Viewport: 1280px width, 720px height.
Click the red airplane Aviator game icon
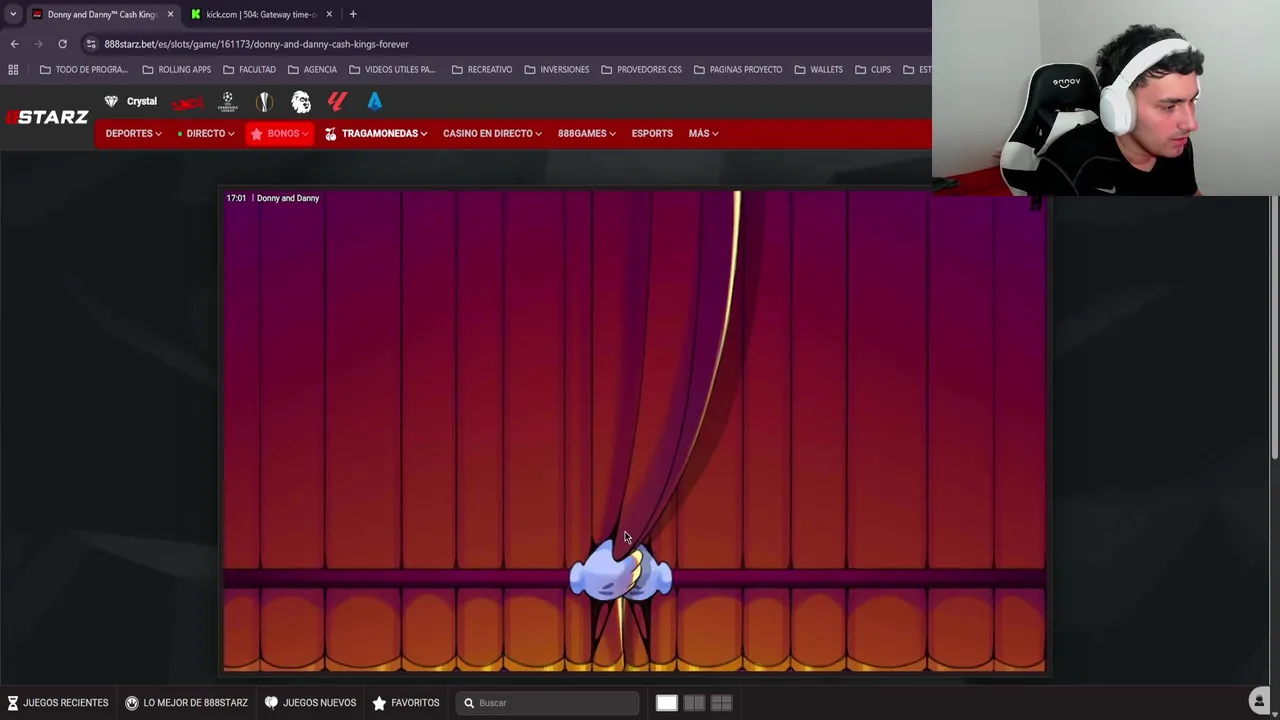point(187,102)
